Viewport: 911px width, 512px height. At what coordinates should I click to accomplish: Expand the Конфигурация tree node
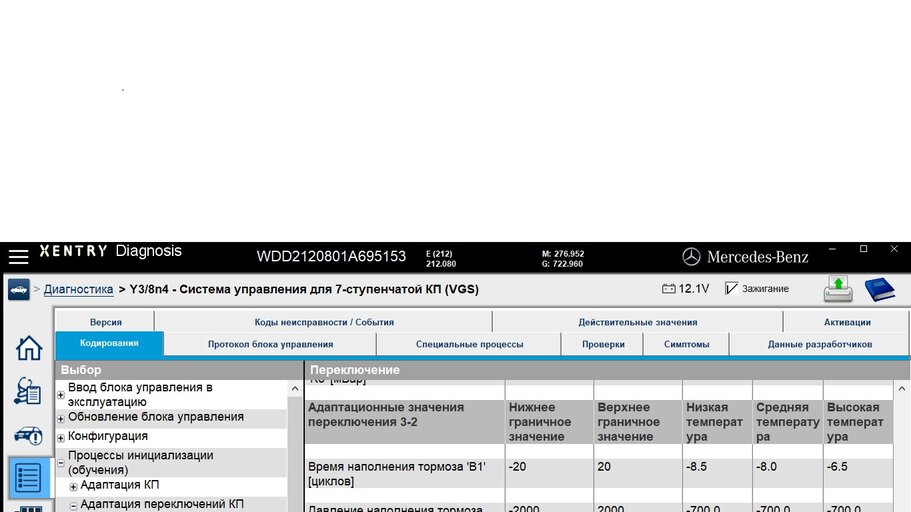(60, 438)
